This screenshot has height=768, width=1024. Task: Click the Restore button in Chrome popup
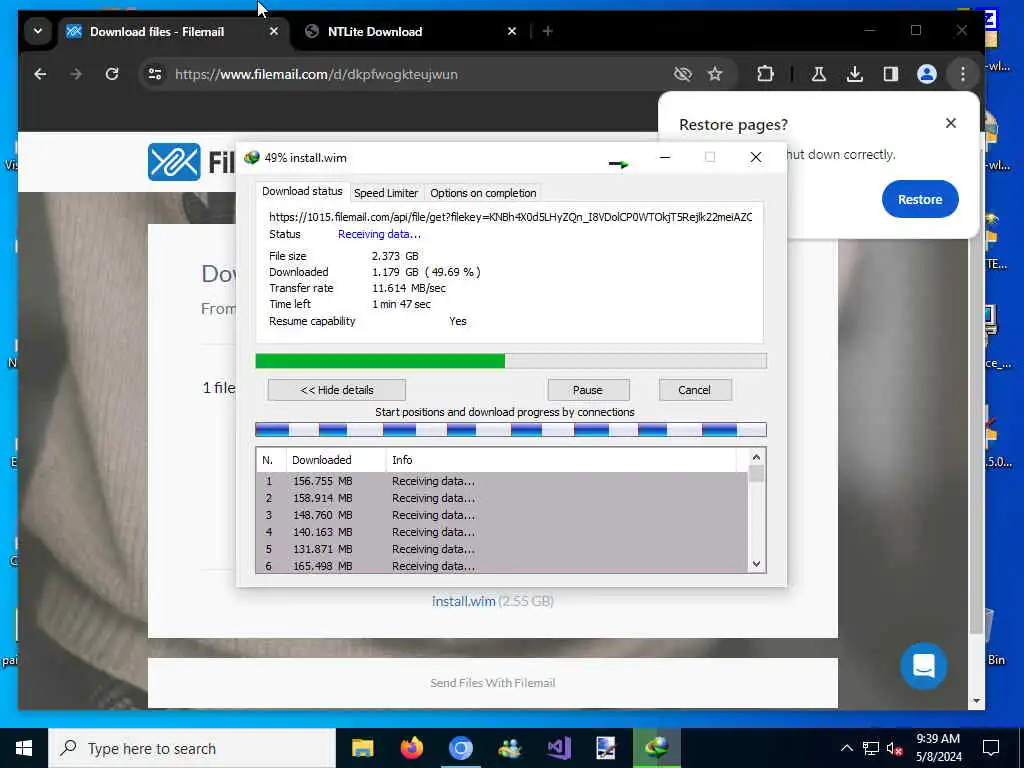(x=920, y=199)
